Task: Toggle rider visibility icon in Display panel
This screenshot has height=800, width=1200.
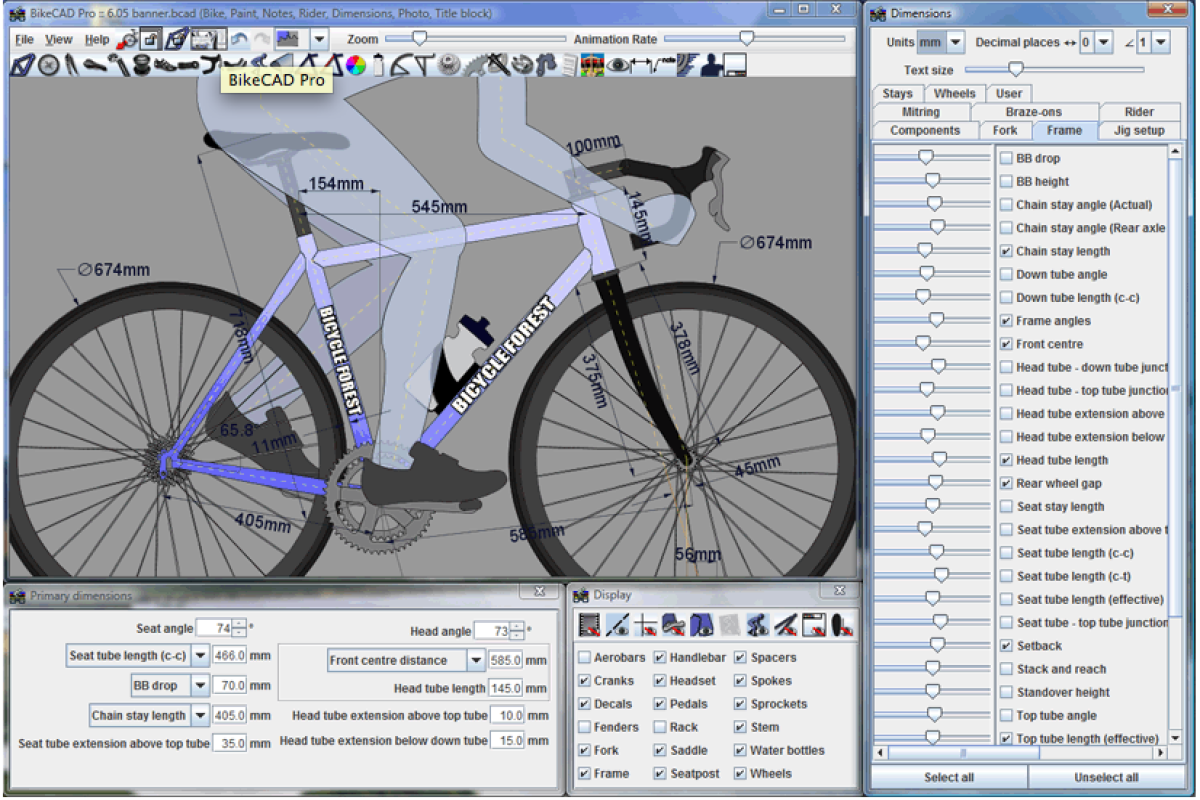Action: (758, 626)
